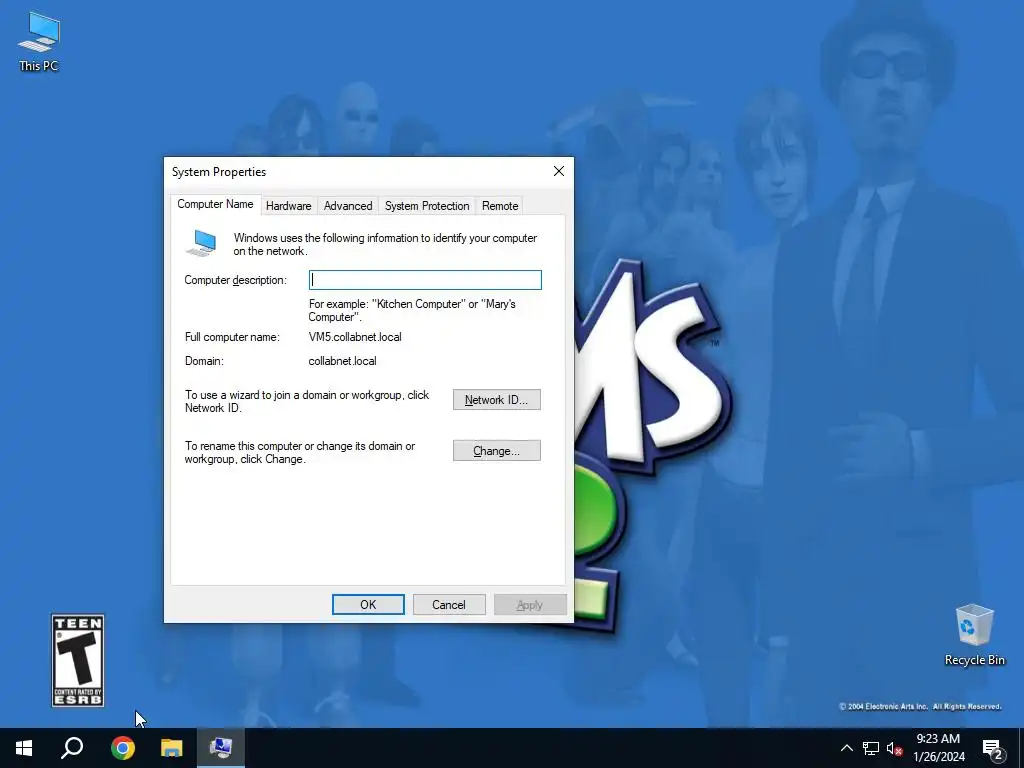
Task: Open the taskbar clock and date
Action: point(938,748)
